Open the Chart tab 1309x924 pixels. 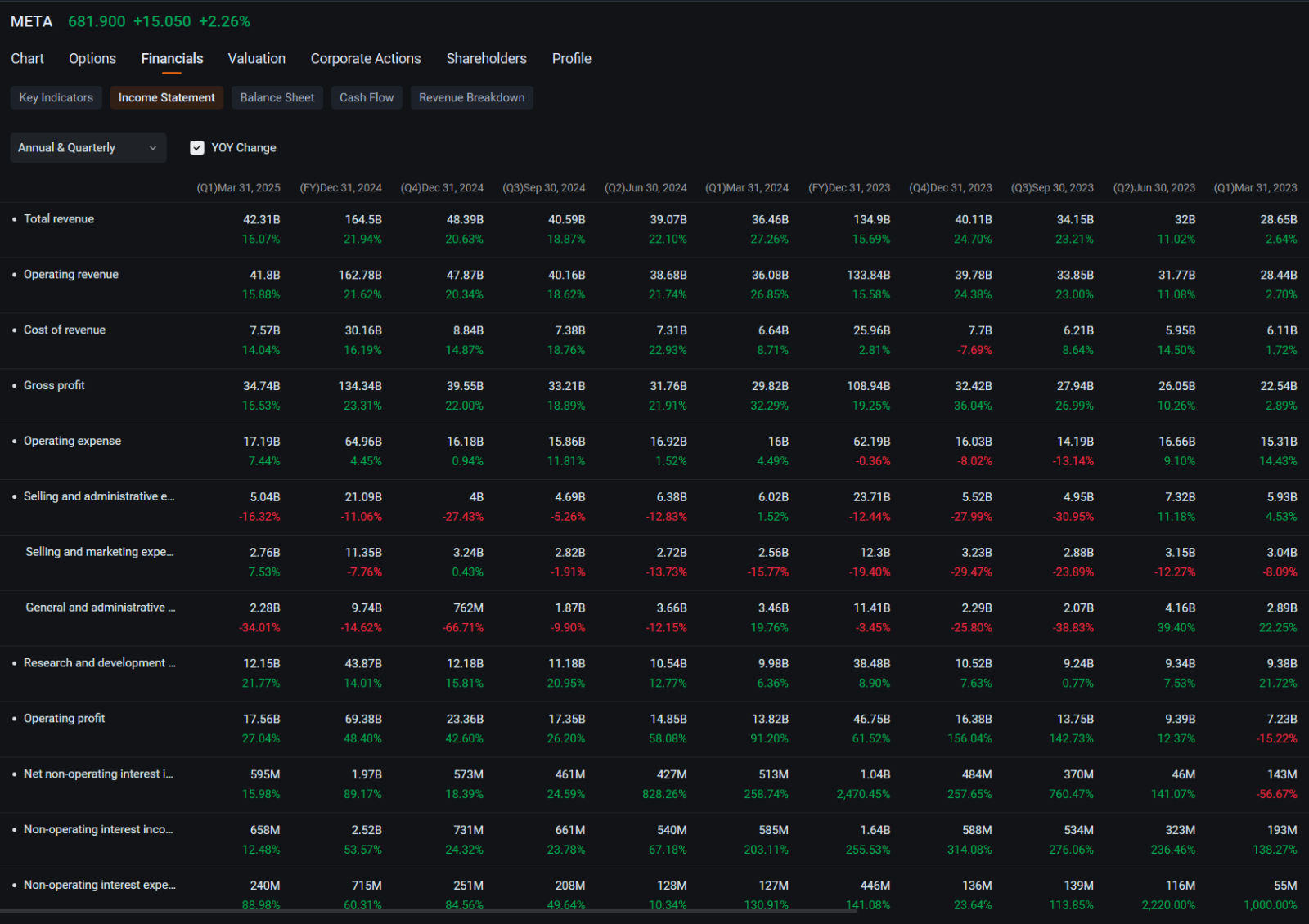(27, 59)
